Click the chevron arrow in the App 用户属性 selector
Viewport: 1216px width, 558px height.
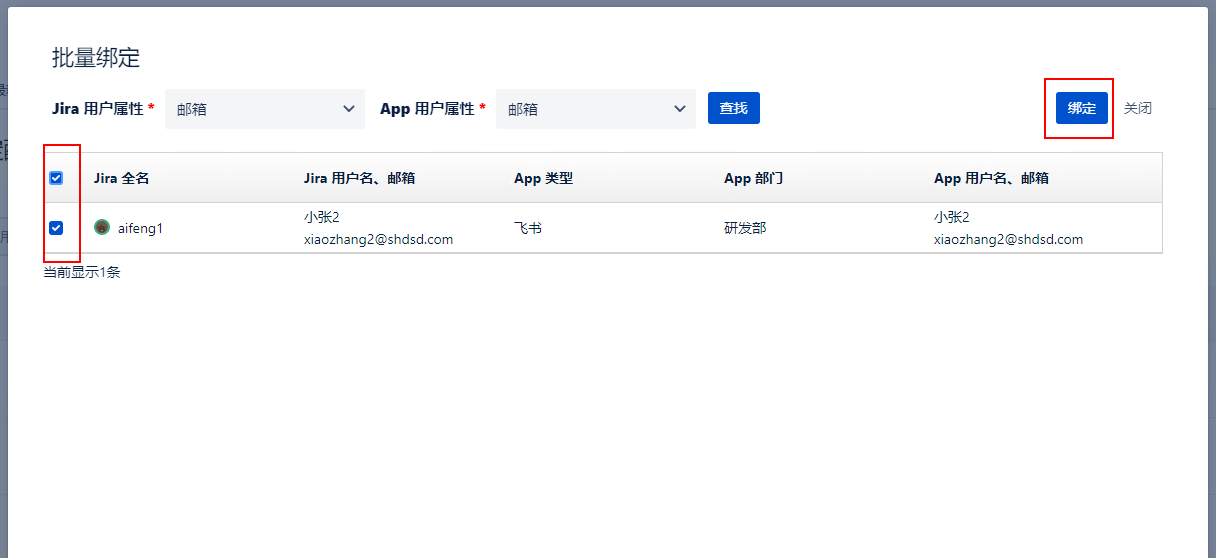680,108
